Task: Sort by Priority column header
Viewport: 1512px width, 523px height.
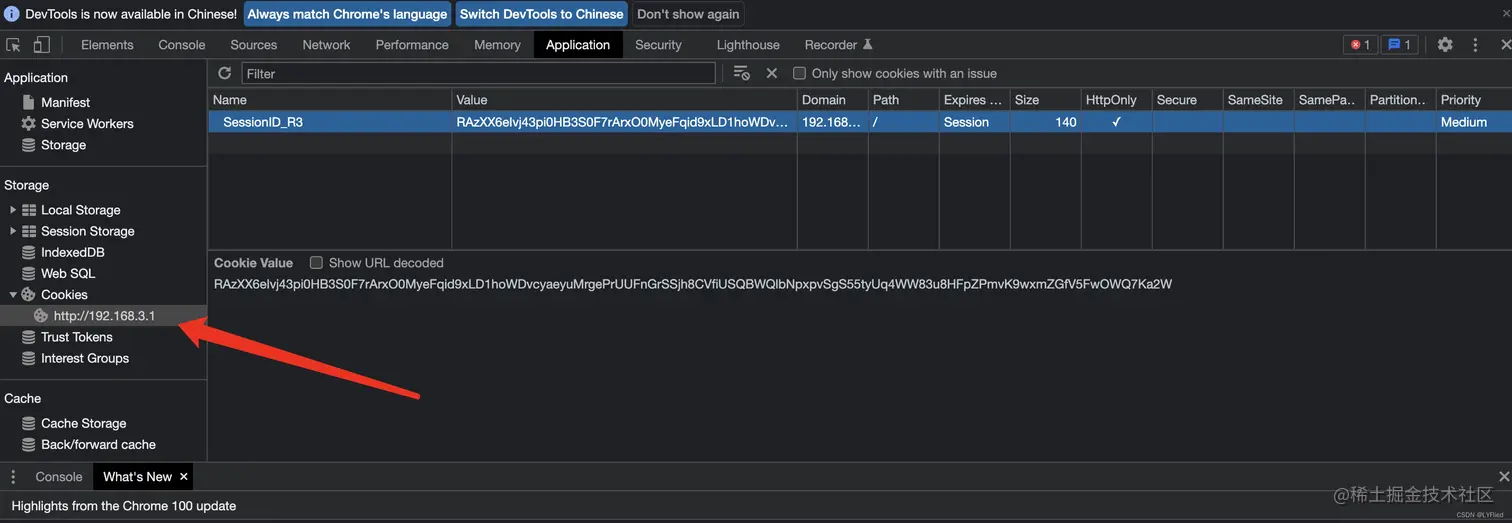Action: click(x=1473, y=100)
